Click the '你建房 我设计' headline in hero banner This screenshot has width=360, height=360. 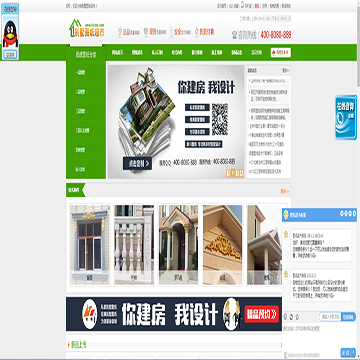[206, 88]
